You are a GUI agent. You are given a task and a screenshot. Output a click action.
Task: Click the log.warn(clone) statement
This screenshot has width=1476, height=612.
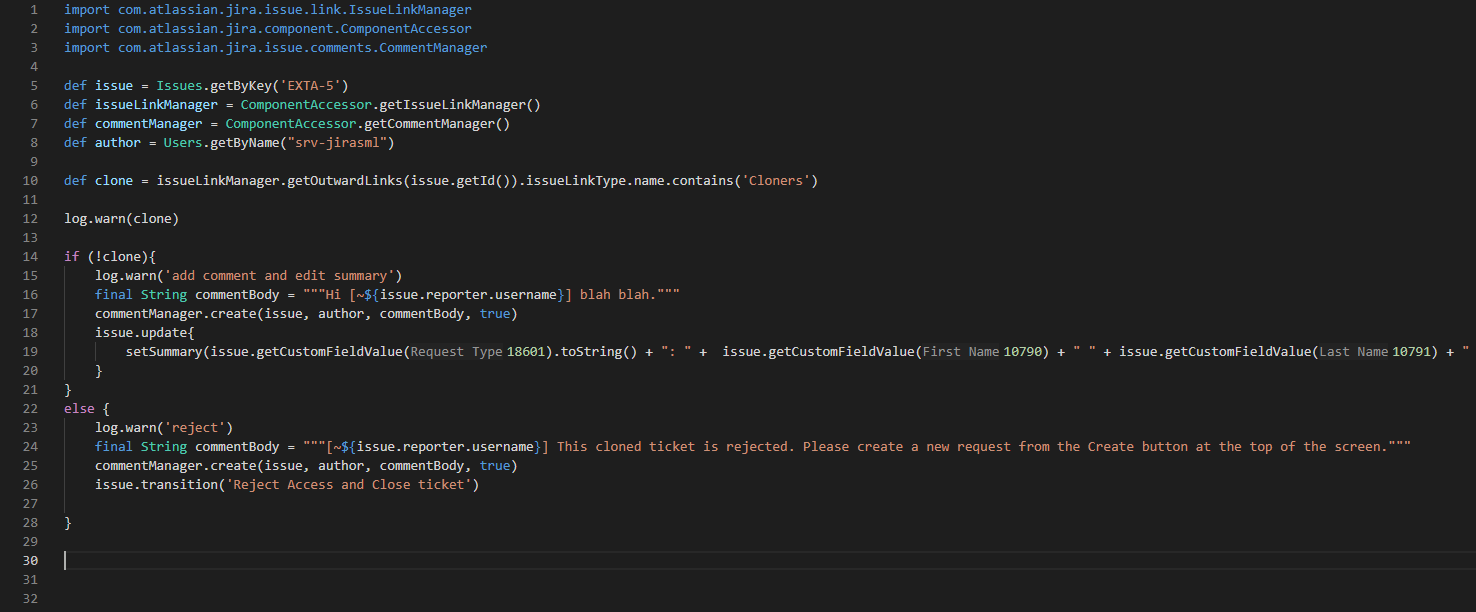(121, 218)
